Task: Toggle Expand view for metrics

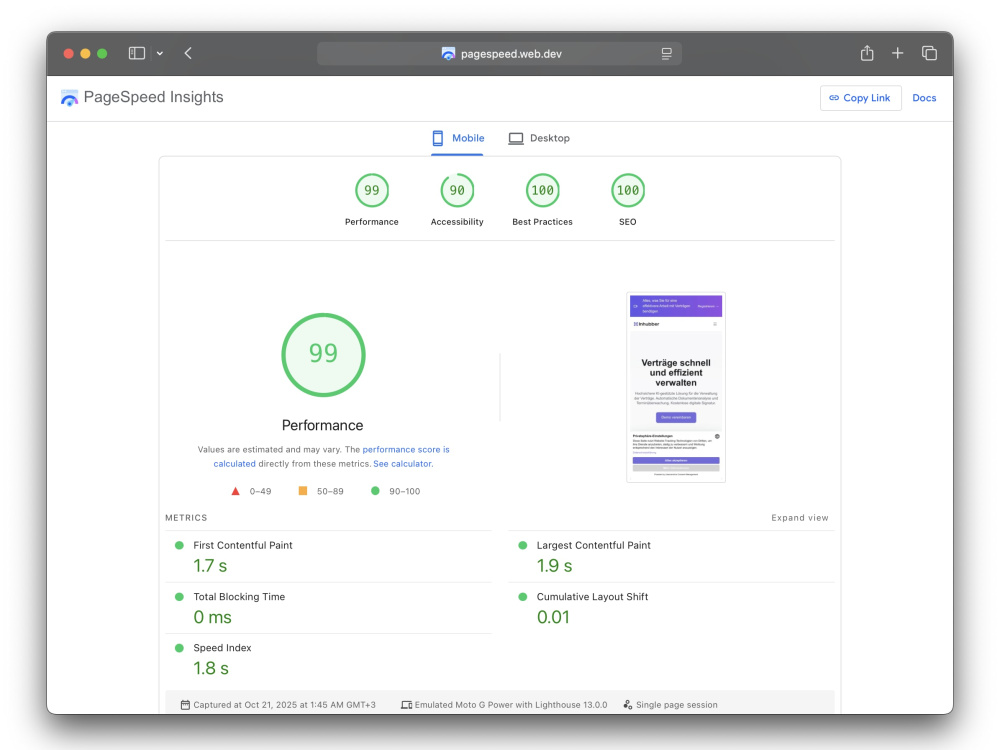Action: click(x=800, y=518)
